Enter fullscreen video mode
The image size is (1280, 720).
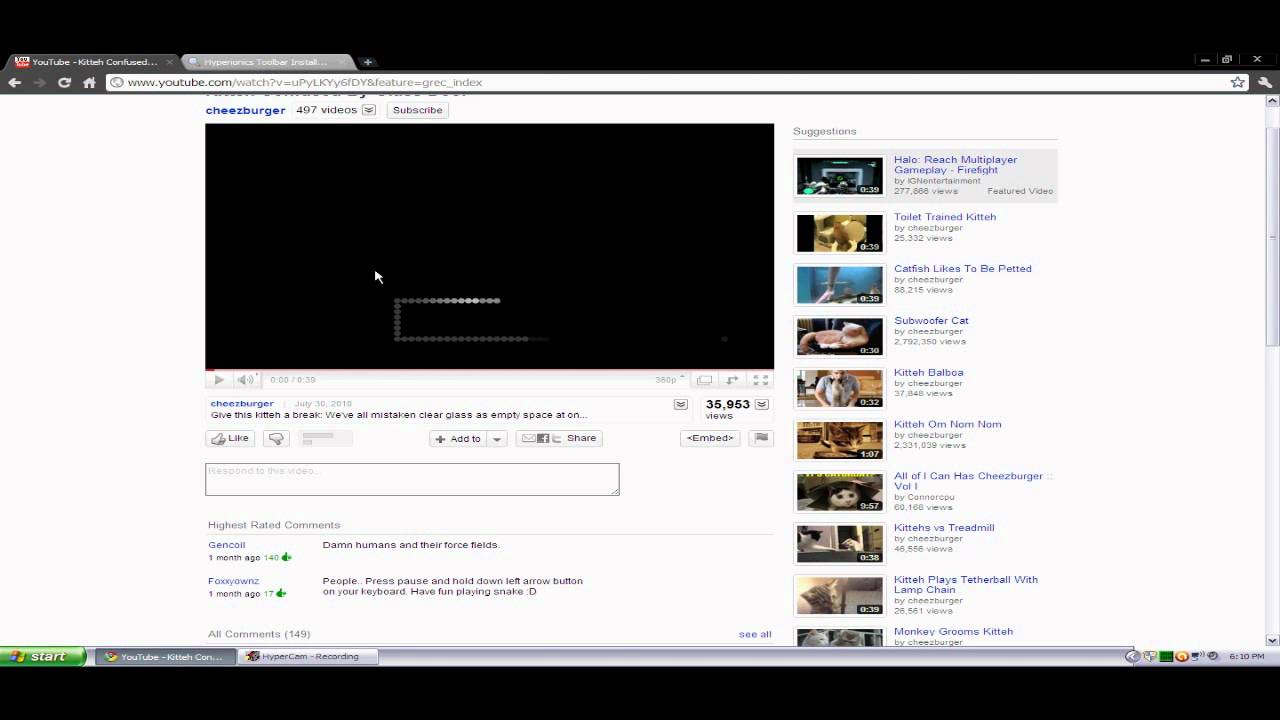coord(761,380)
